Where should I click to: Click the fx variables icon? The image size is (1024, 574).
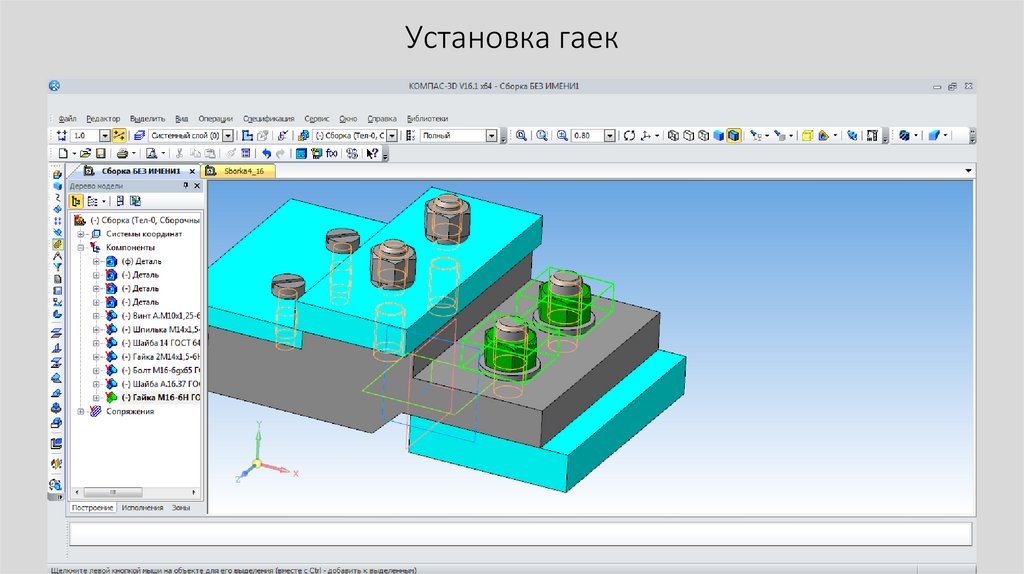332,153
